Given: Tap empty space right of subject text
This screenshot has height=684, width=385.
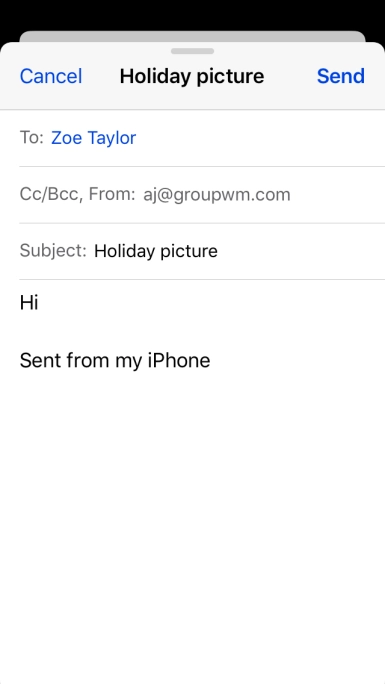Looking at the screenshot, I should [x=301, y=251].
